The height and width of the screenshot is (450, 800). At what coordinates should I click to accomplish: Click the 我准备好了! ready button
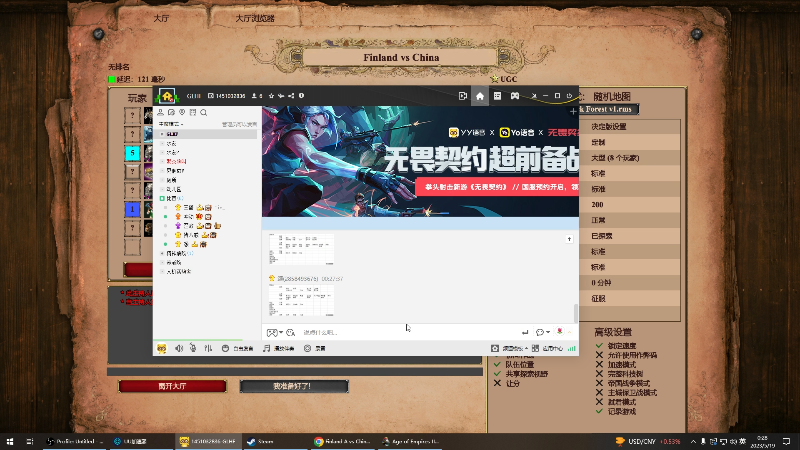pos(294,386)
